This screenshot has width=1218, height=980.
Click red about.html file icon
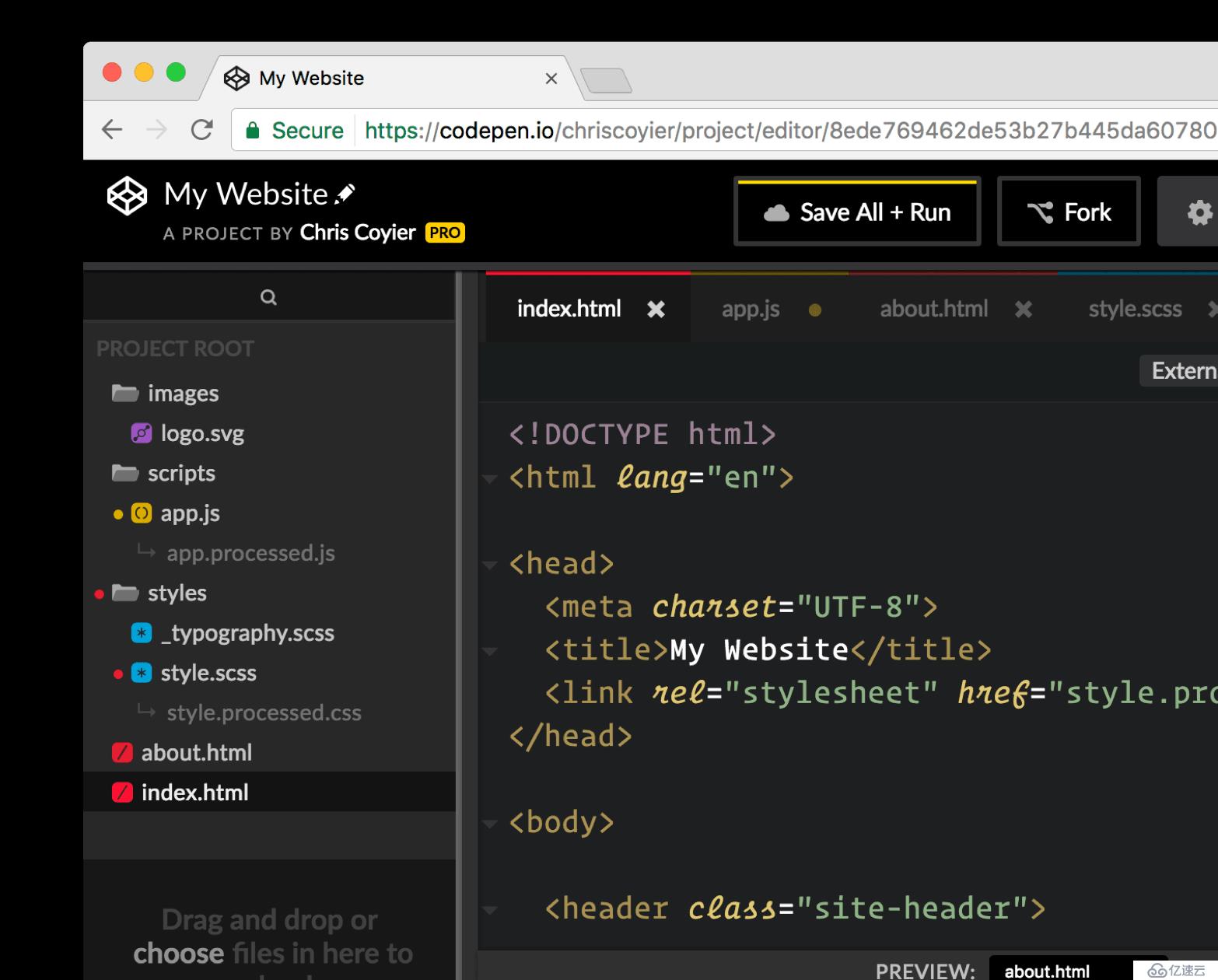pyautogui.click(x=122, y=753)
